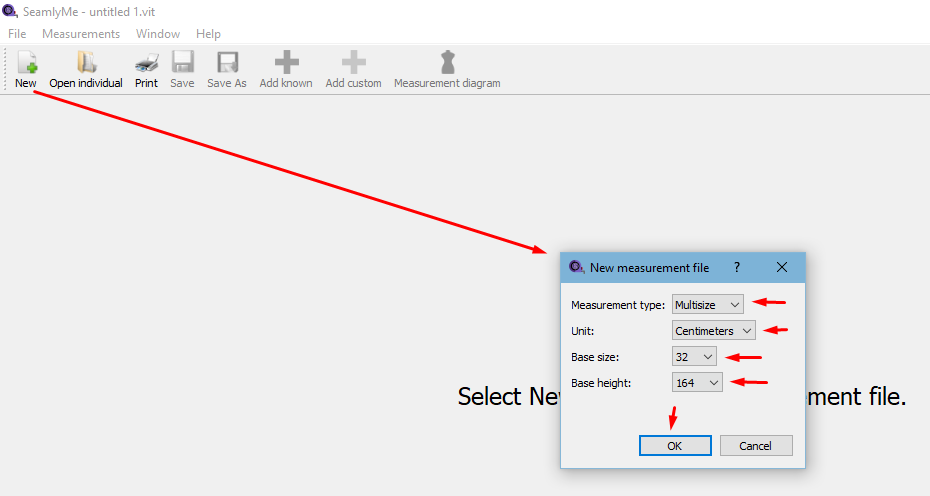Open the Measurements menu
Screen dimensions: 930x496
81,34
